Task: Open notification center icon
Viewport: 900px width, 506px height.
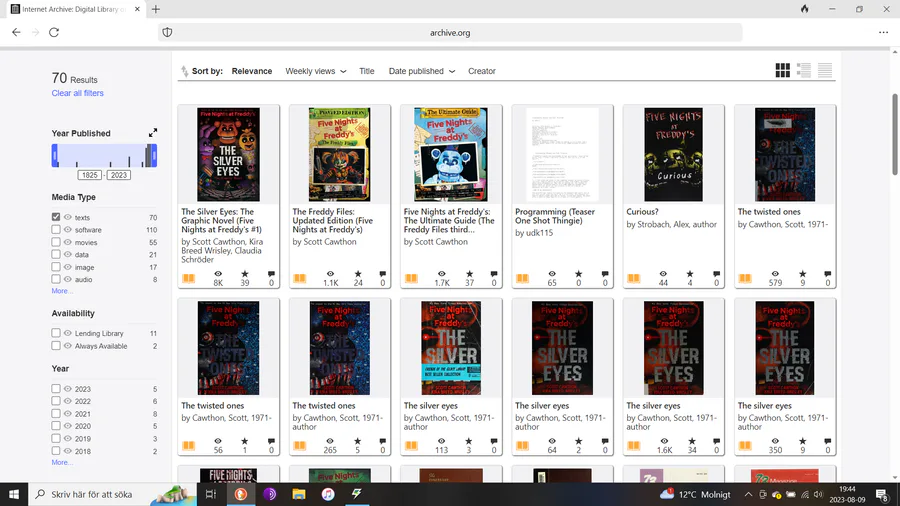Action: click(882, 494)
